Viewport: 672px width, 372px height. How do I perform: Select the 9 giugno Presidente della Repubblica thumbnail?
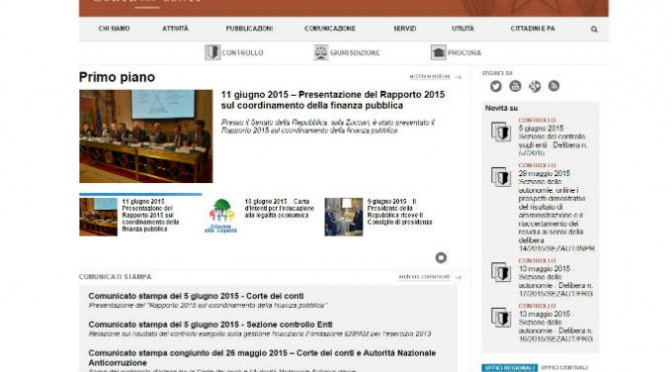(x=344, y=217)
